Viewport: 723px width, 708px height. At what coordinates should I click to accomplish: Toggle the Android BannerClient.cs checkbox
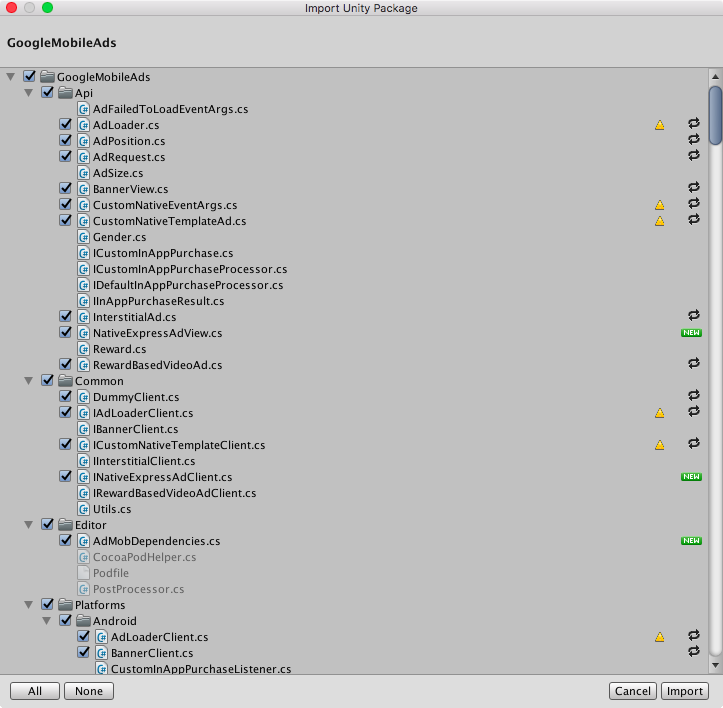click(x=83, y=652)
